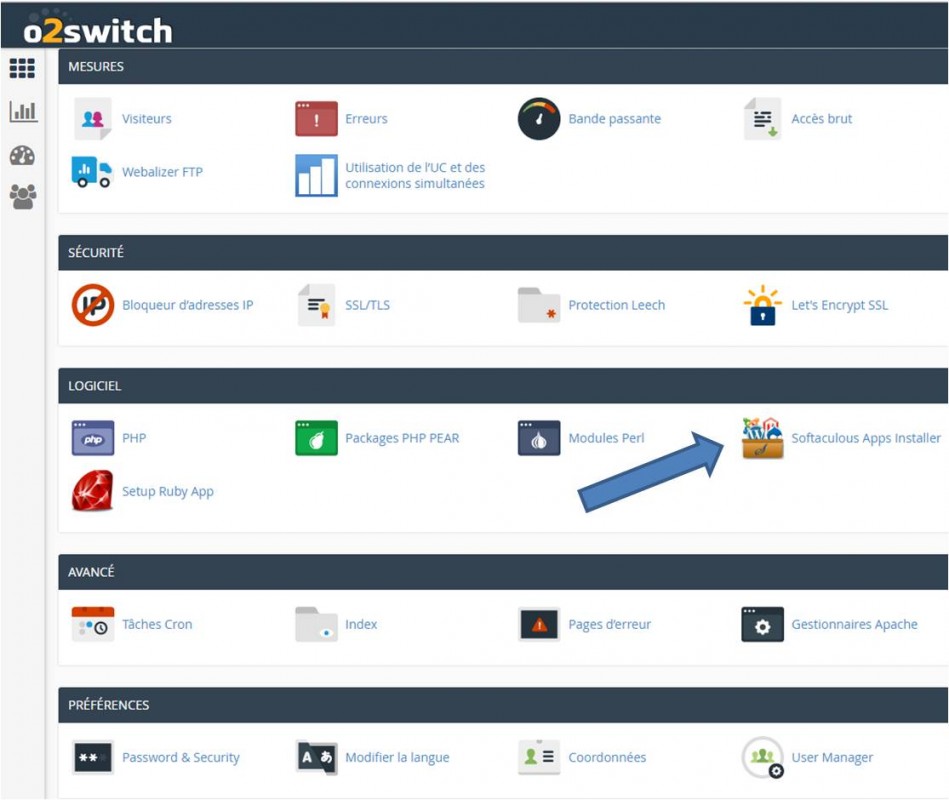This screenshot has width=949, height=800.
Task: Open Softaculous Apps Installer link
Action: click(x=866, y=438)
